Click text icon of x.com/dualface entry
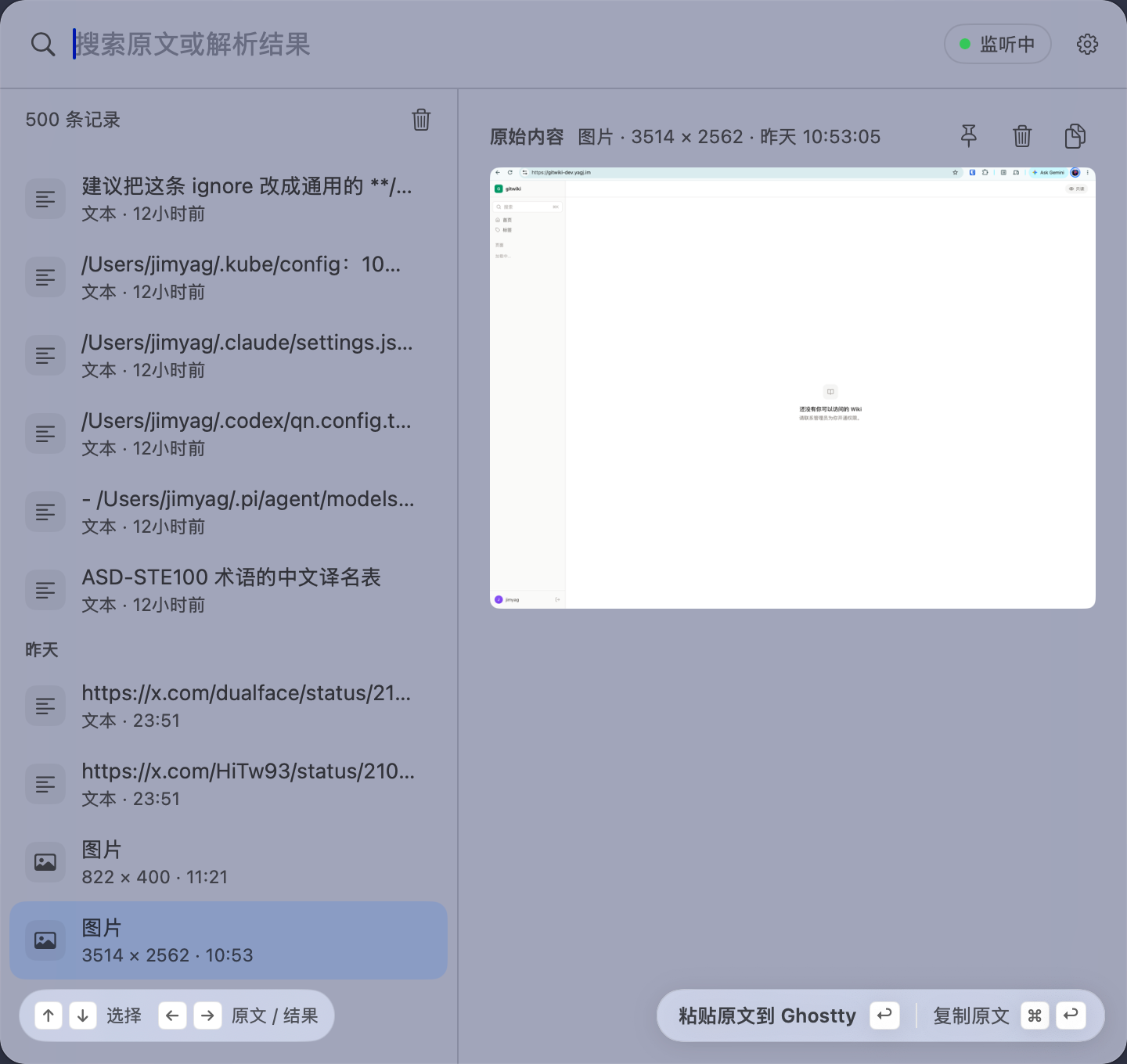This screenshot has width=1127, height=1064. [45, 706]
